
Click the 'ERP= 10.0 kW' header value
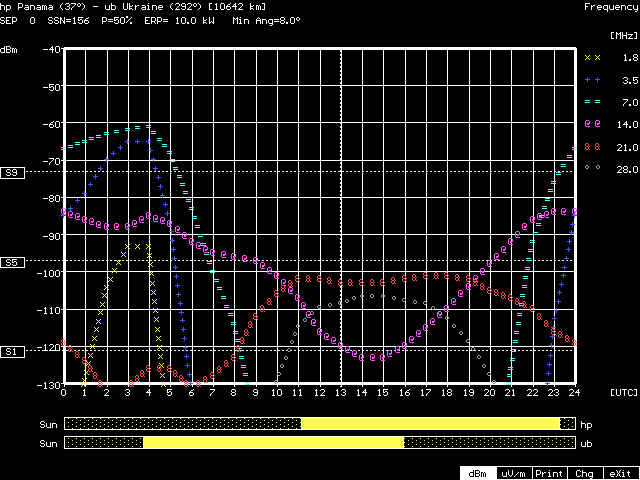click(179, 20)
